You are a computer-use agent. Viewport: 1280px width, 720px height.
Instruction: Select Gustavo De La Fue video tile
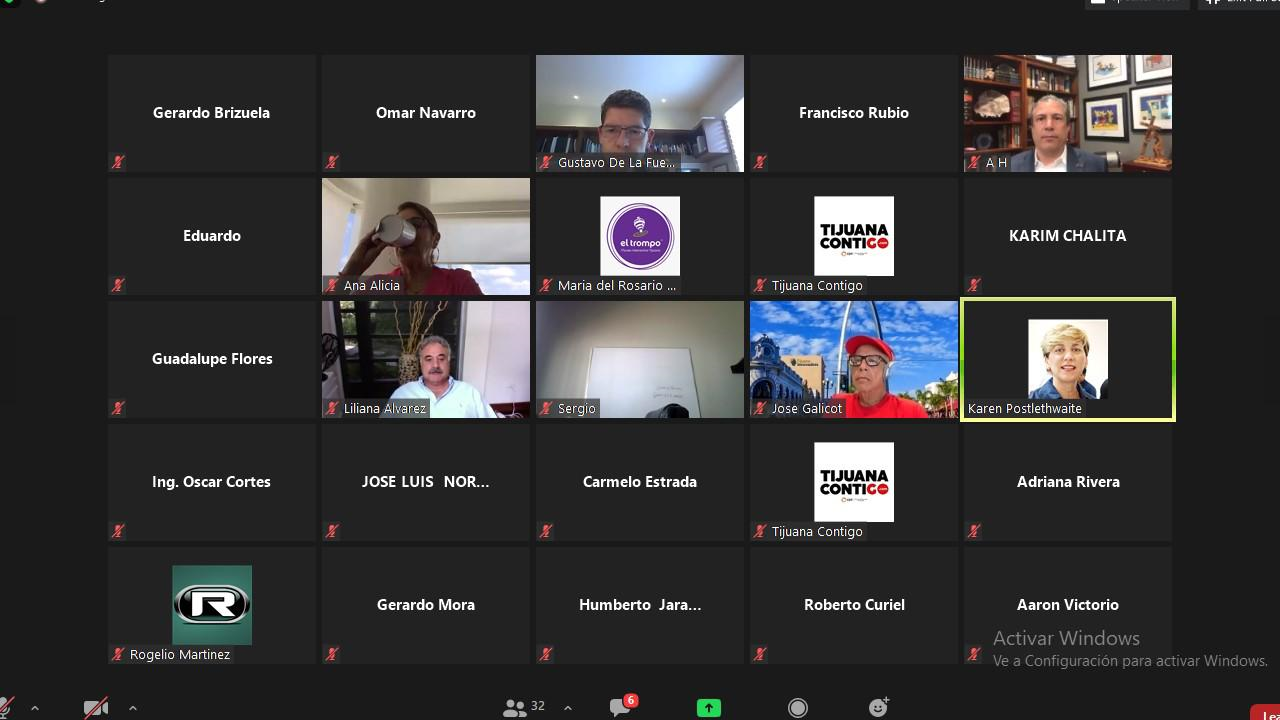640,113
